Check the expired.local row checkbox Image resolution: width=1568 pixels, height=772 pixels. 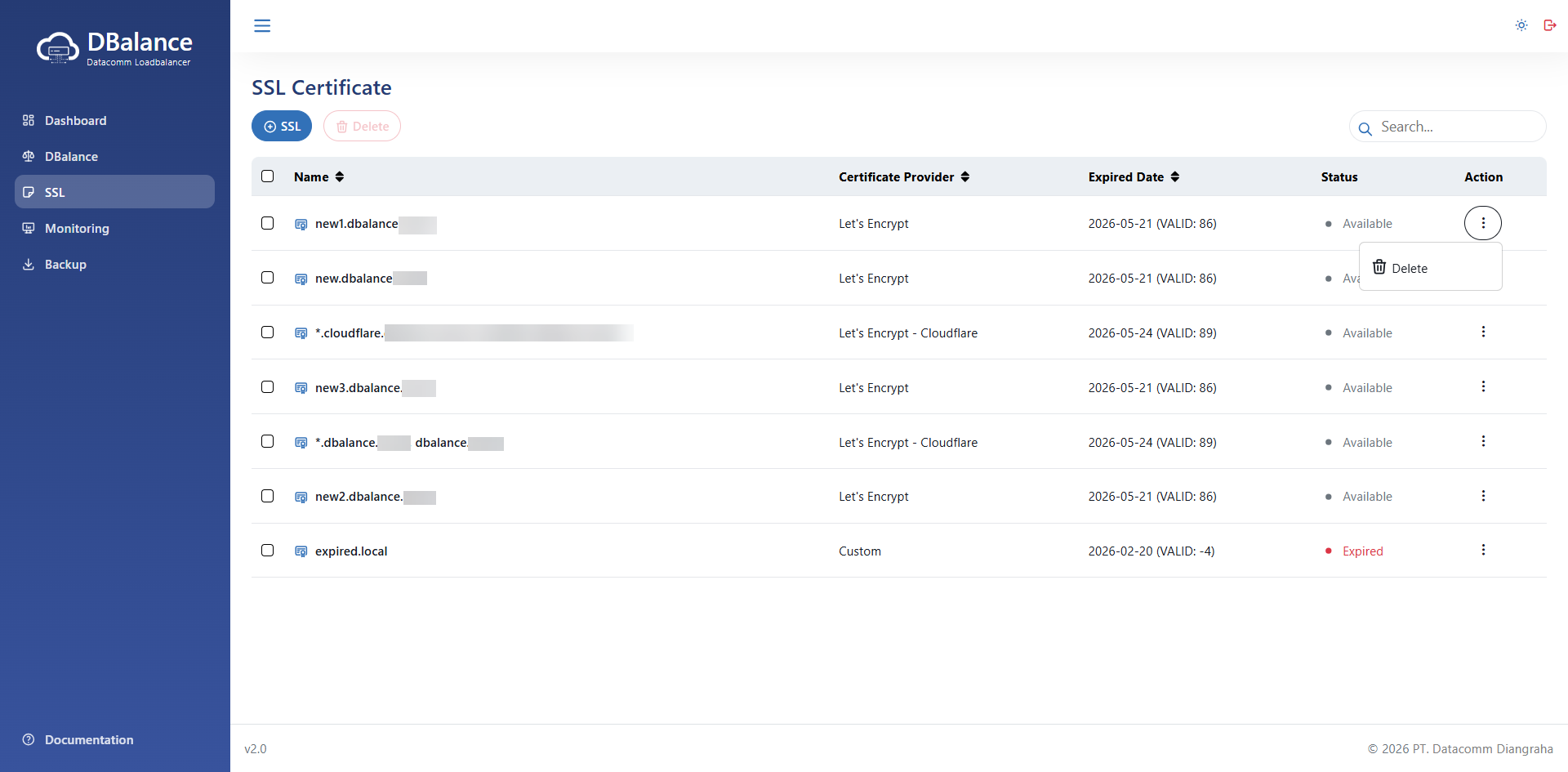point(267,550)
